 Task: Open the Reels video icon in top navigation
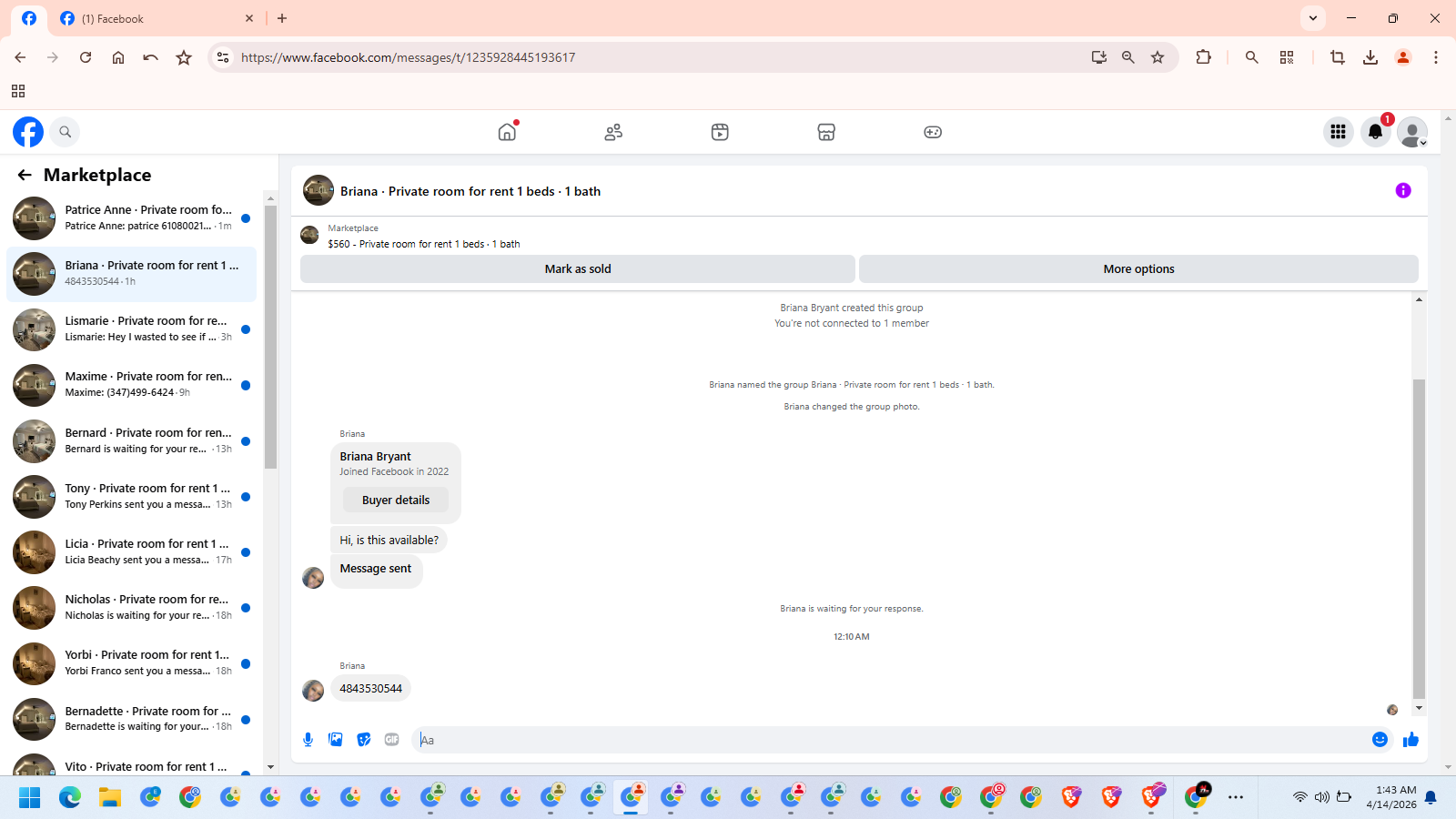720,132
